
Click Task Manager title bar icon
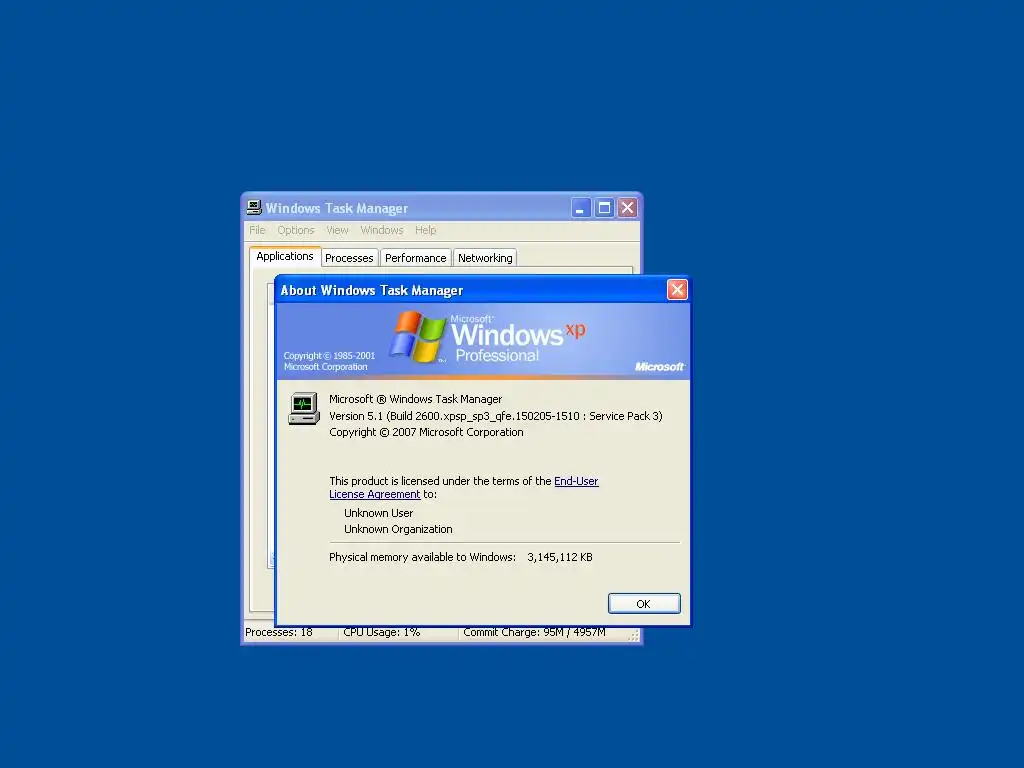click(254, 208)
